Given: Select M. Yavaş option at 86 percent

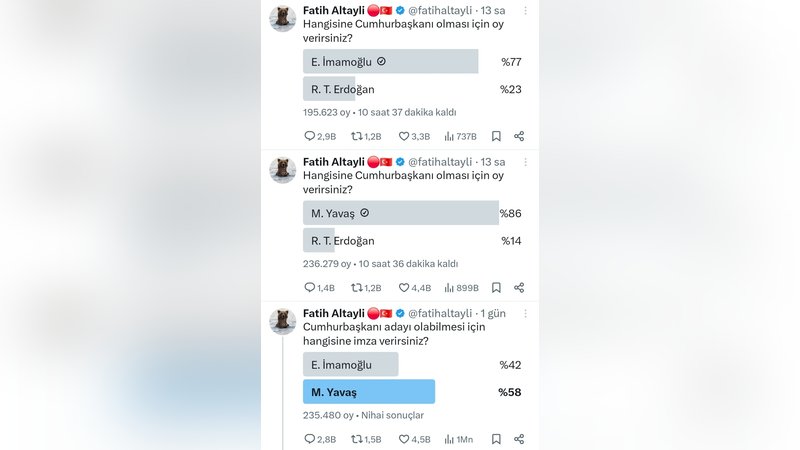Looking at the screenshot, I should pyautogui.click(x=400, y=213).
